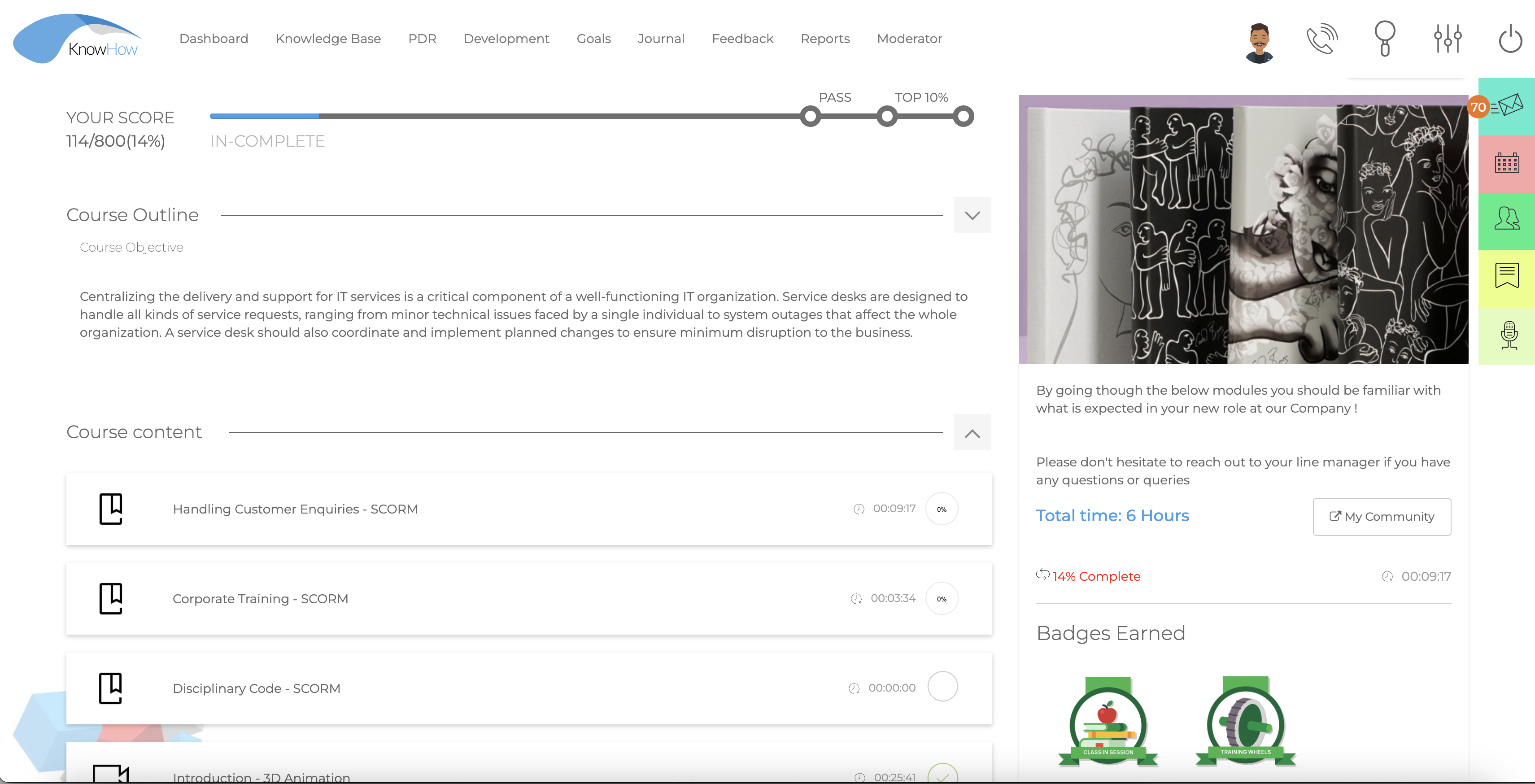Click the course cover artwork image
Viewport: 1535px width, 784px height.
pyautogui.click(x=1243, y=229)
